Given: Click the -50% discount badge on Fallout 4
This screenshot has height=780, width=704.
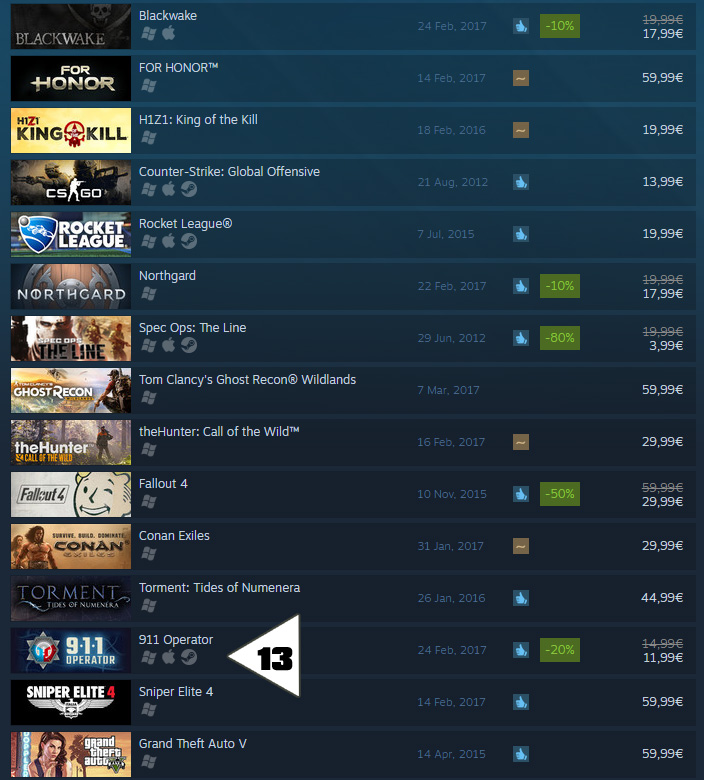Looking at the screenshot, I should 560,494.
